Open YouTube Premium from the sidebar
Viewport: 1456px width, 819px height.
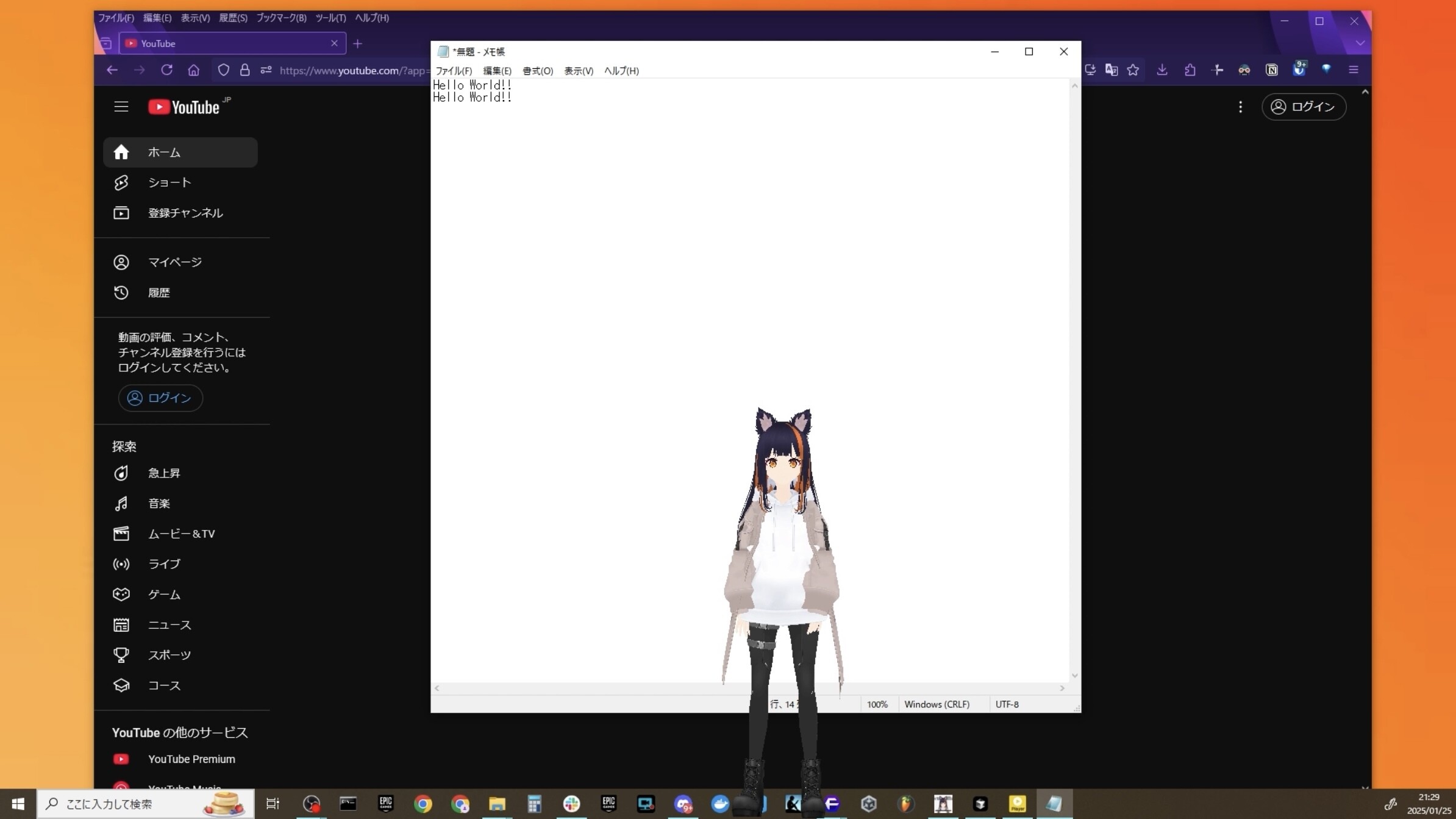tap(191, 759)
